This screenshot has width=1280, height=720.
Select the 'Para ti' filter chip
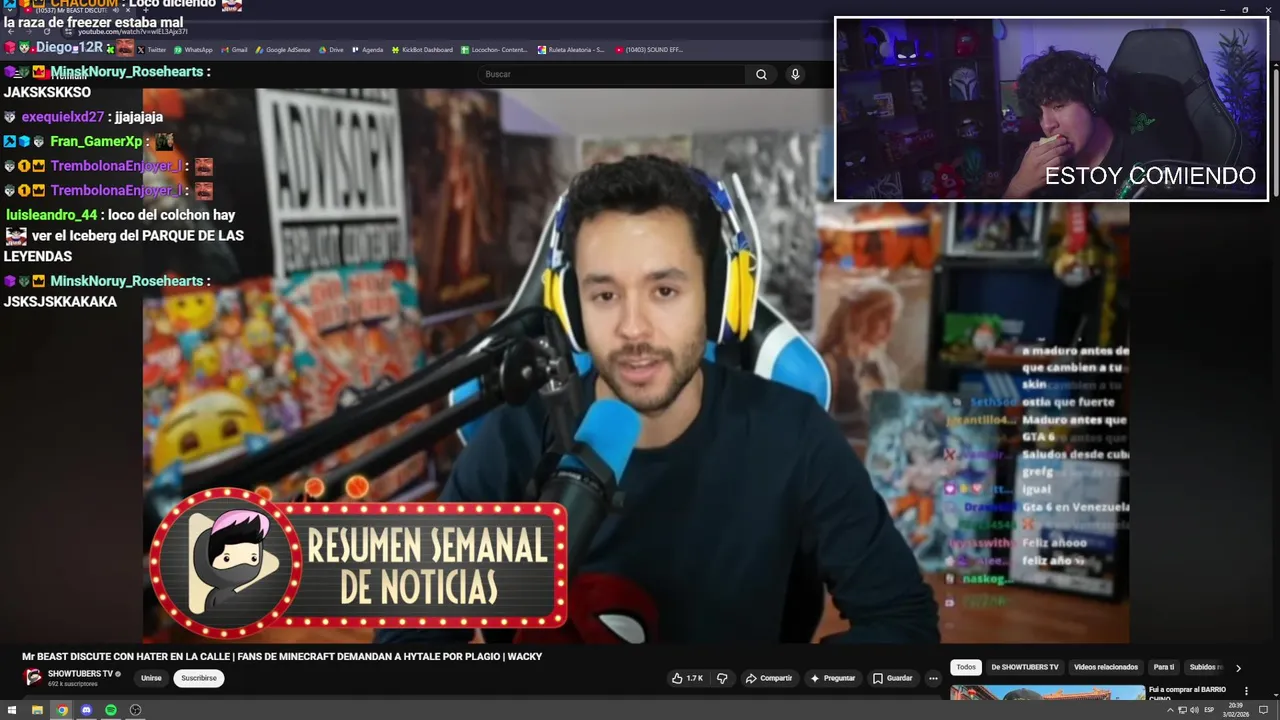click(1164, 667)
